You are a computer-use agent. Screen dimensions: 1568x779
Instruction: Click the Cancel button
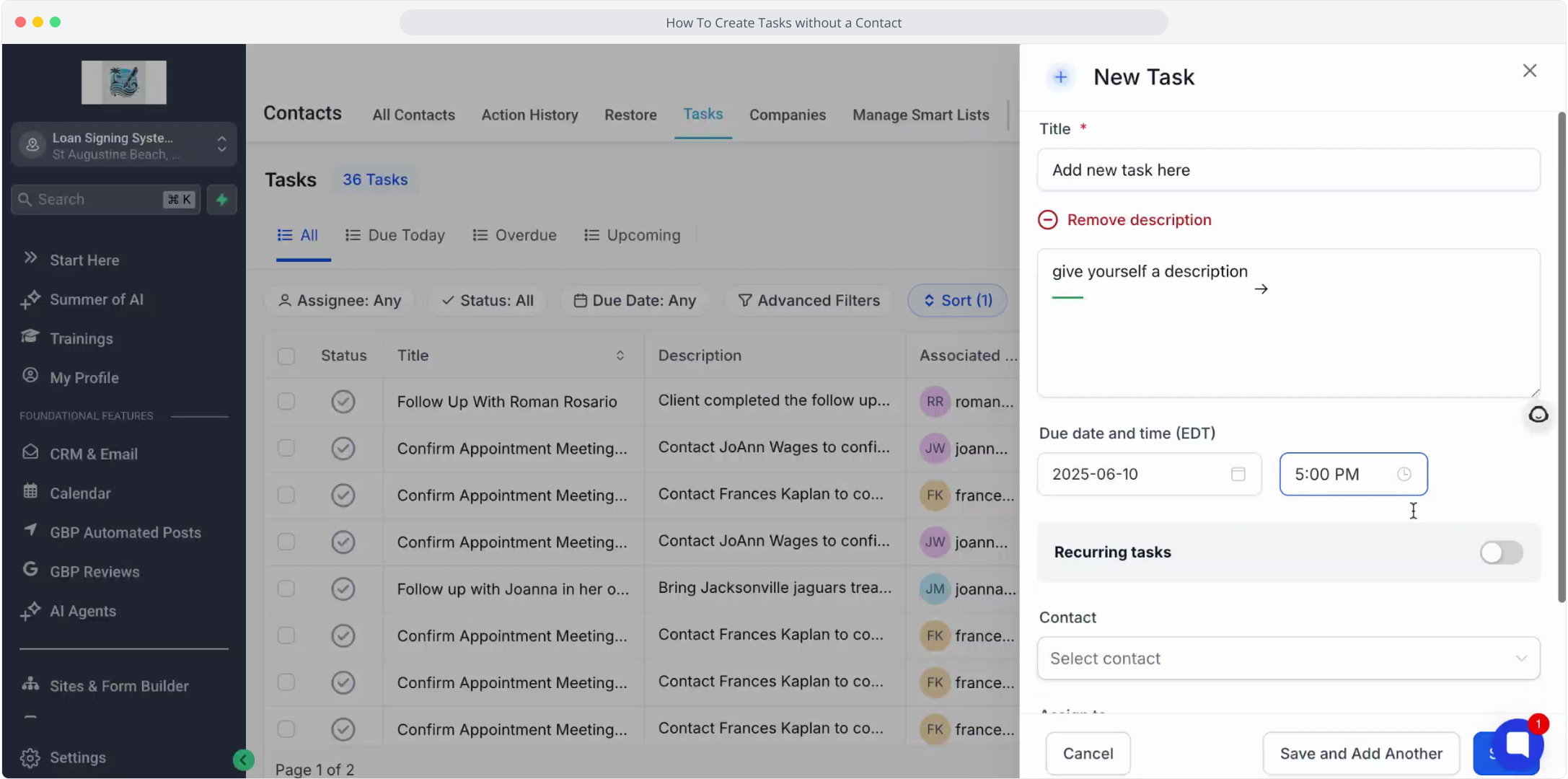pyautogui.click(x=1088, y=754)
